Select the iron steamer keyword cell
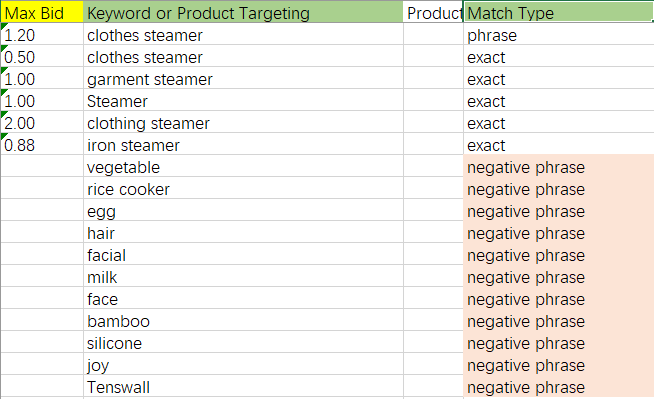 243,145
